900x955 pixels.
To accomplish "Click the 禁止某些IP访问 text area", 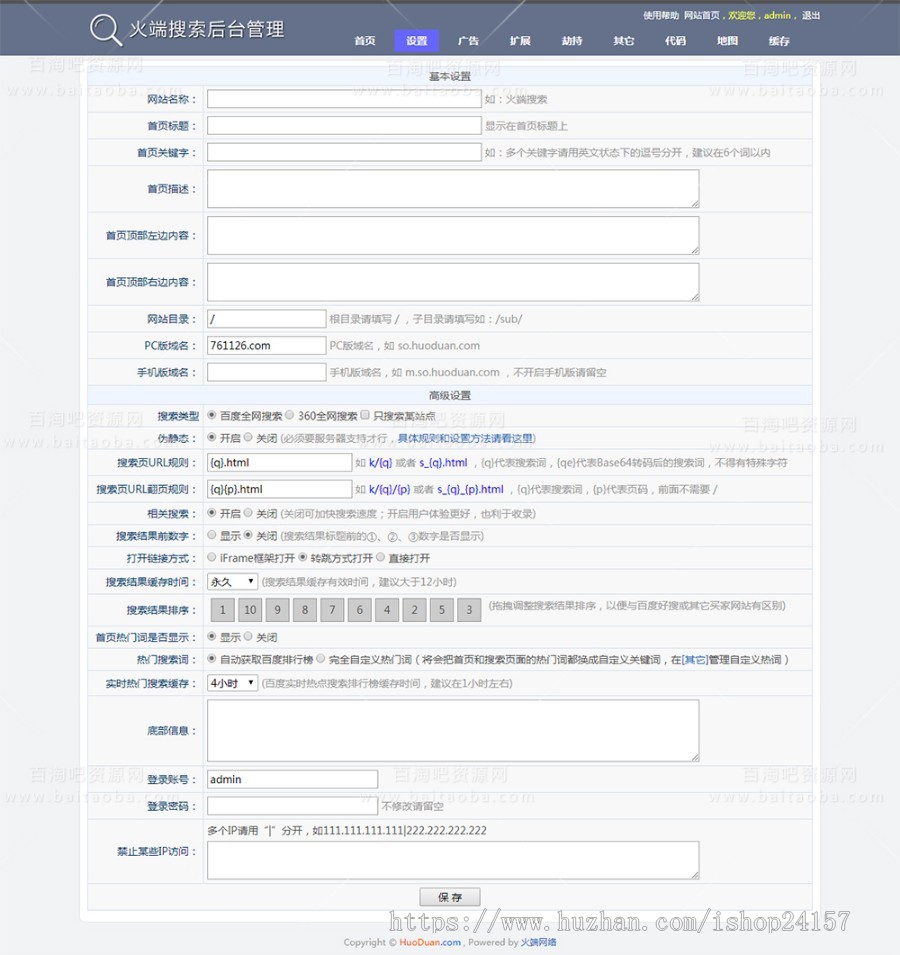I will click(x=453, y=860).
